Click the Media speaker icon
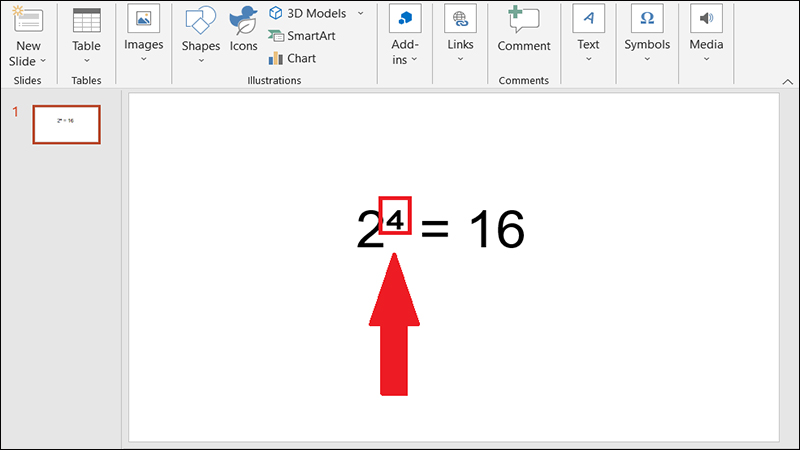The width and height of the screenshot is (800, 450). (706, 18)
